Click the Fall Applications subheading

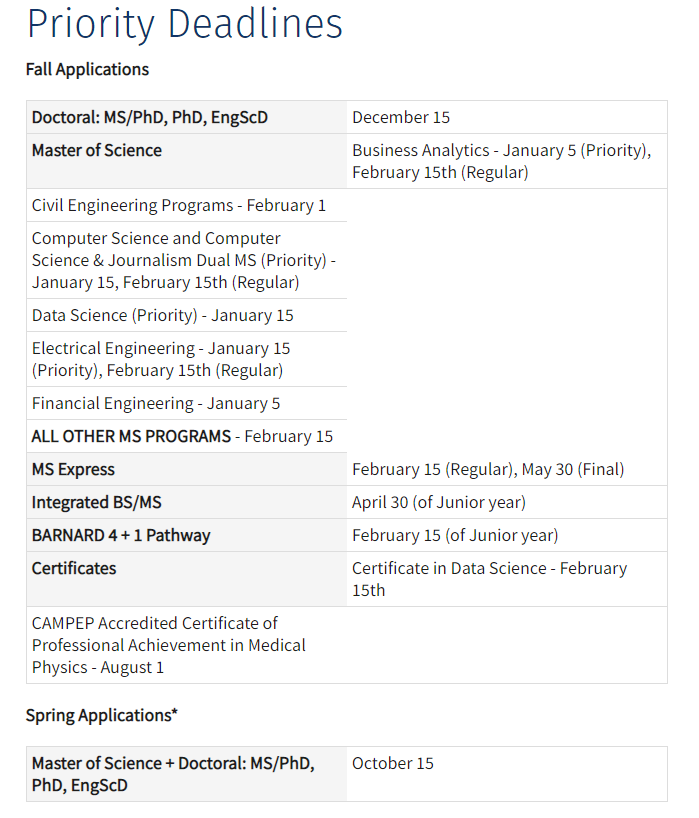[x=87, y=69]
